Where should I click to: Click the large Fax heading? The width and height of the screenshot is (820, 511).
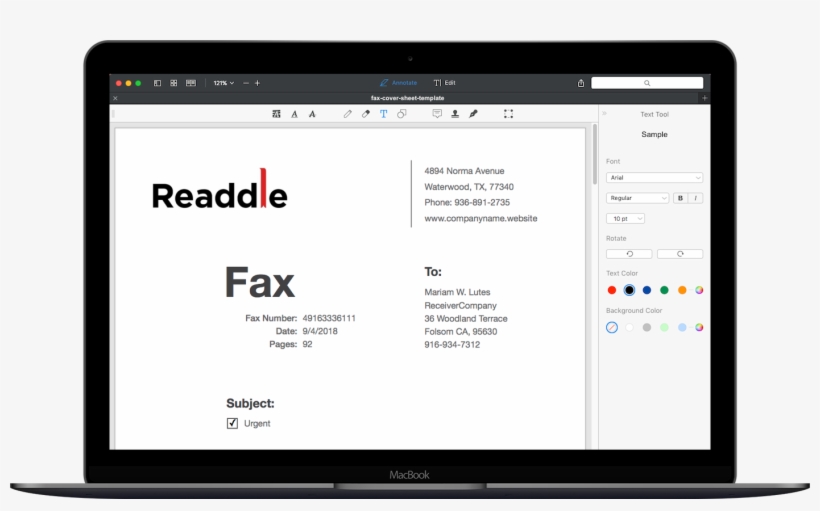tap(260, 282)
